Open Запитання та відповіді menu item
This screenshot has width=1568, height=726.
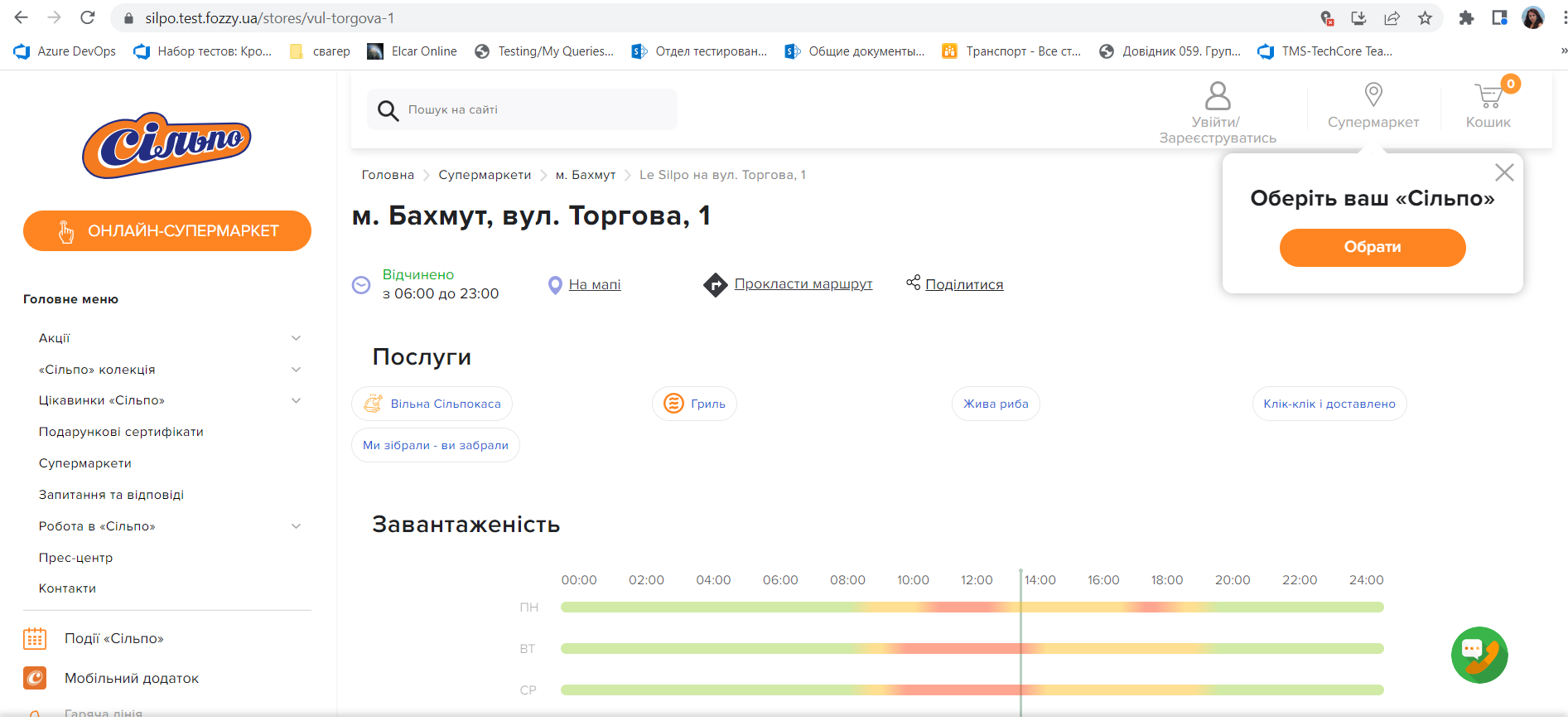111,495
